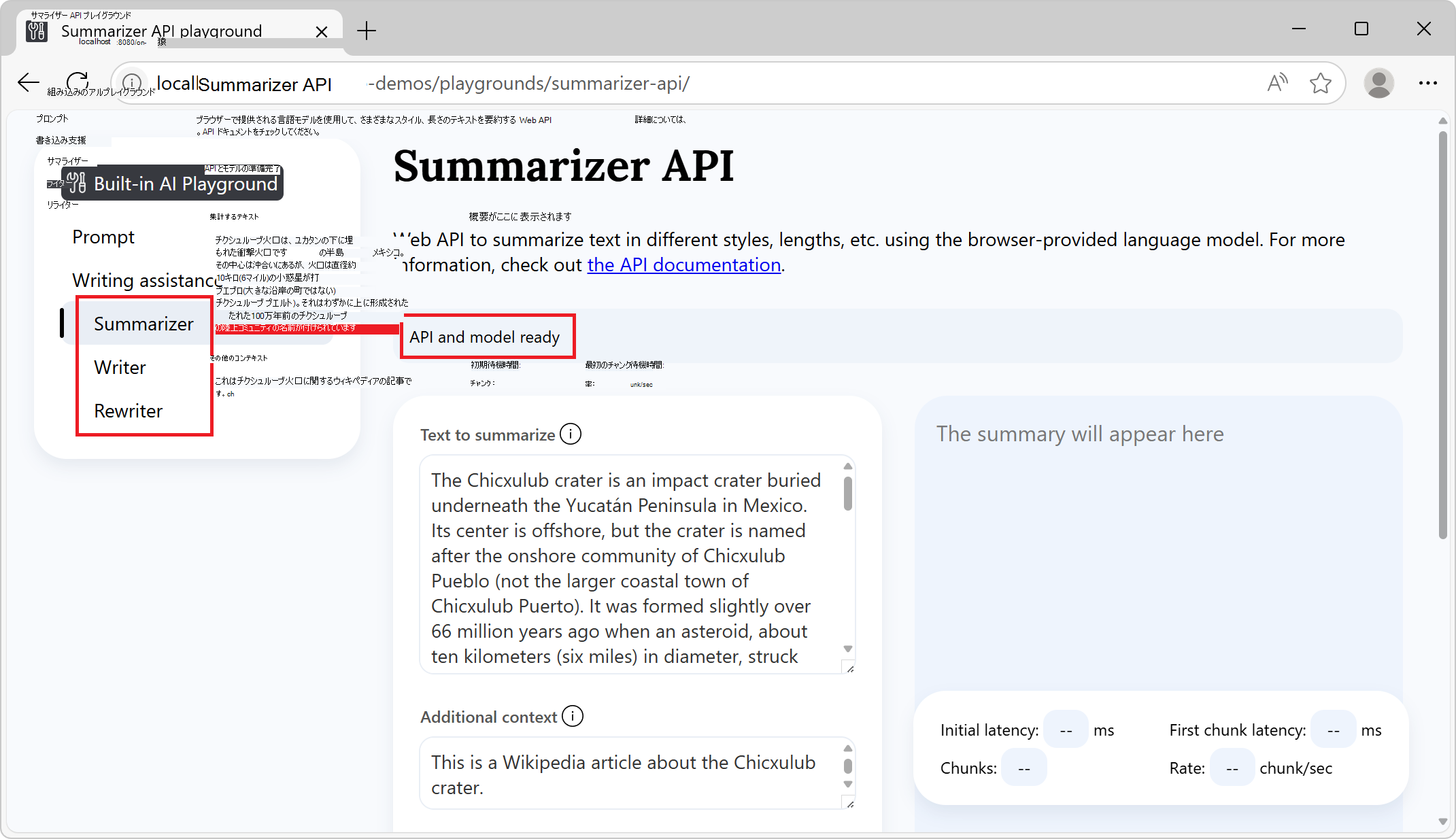This screenshot has height=839, width=1456.
Task: Open site information icon in the address bar
Action: 131,83
